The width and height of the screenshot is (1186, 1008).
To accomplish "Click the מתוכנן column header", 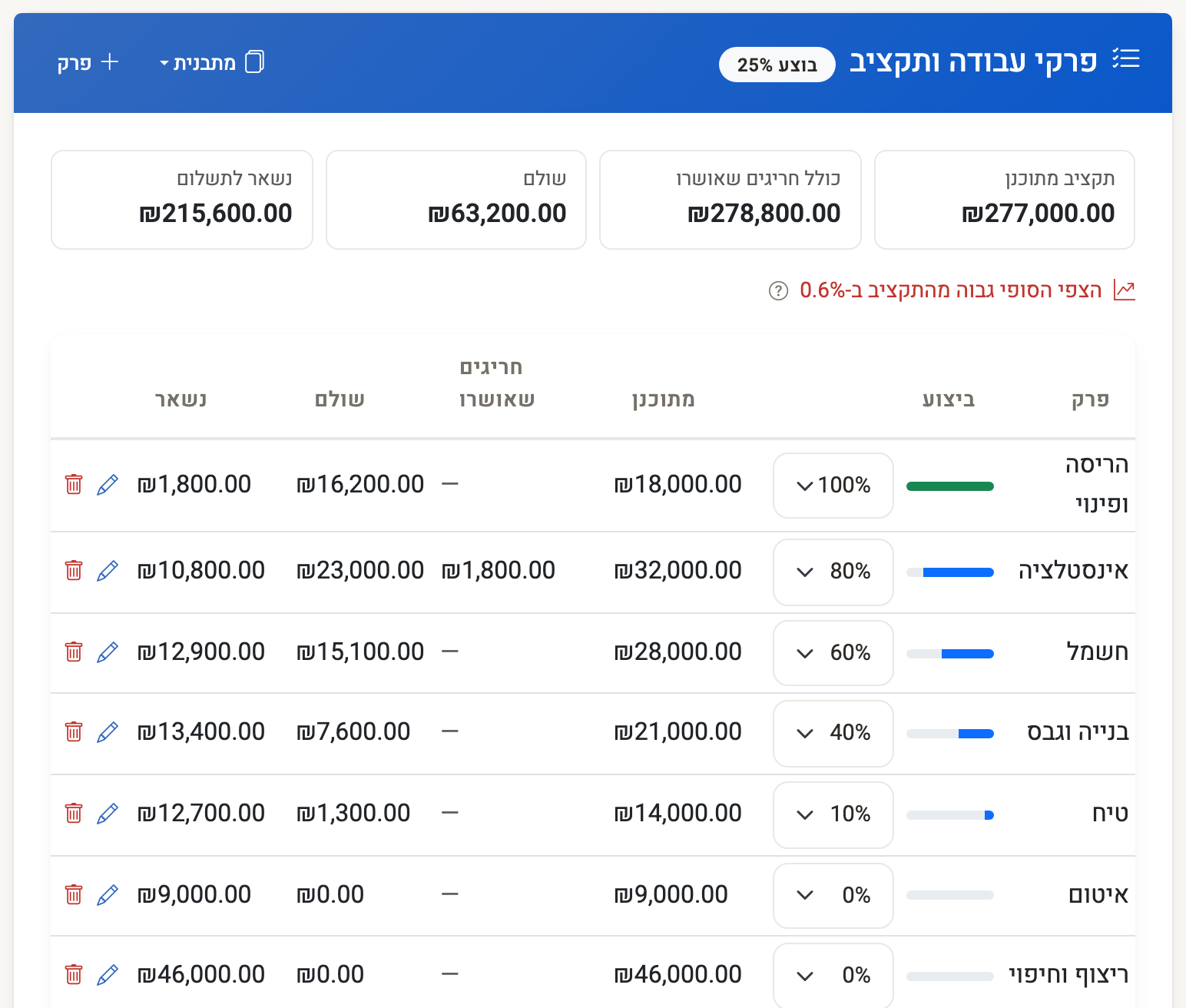I will [x=664, y=399].
